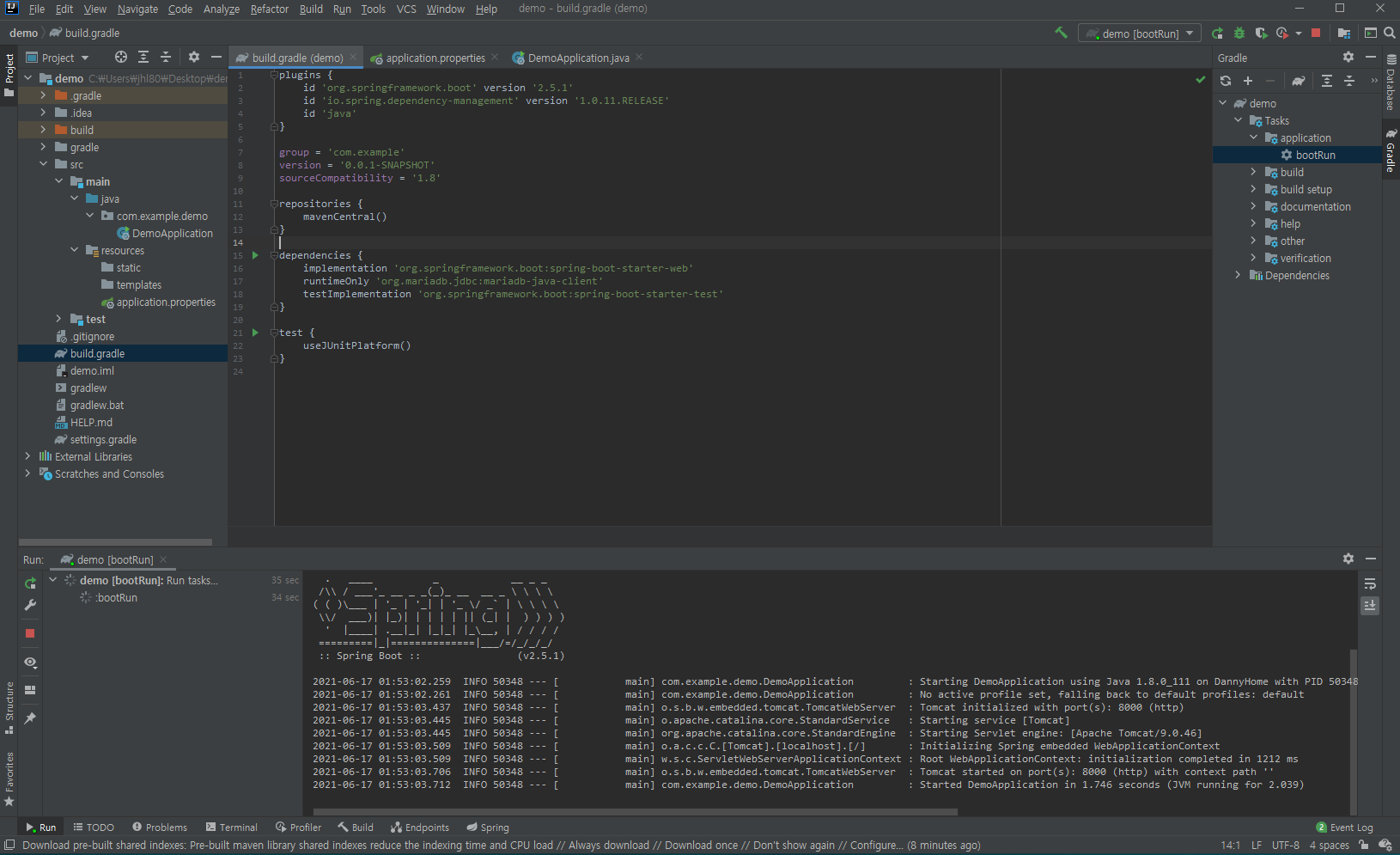Hide the Gradle panel with minus icon
Screen dimensions: 1400x855
[1371, 57]
